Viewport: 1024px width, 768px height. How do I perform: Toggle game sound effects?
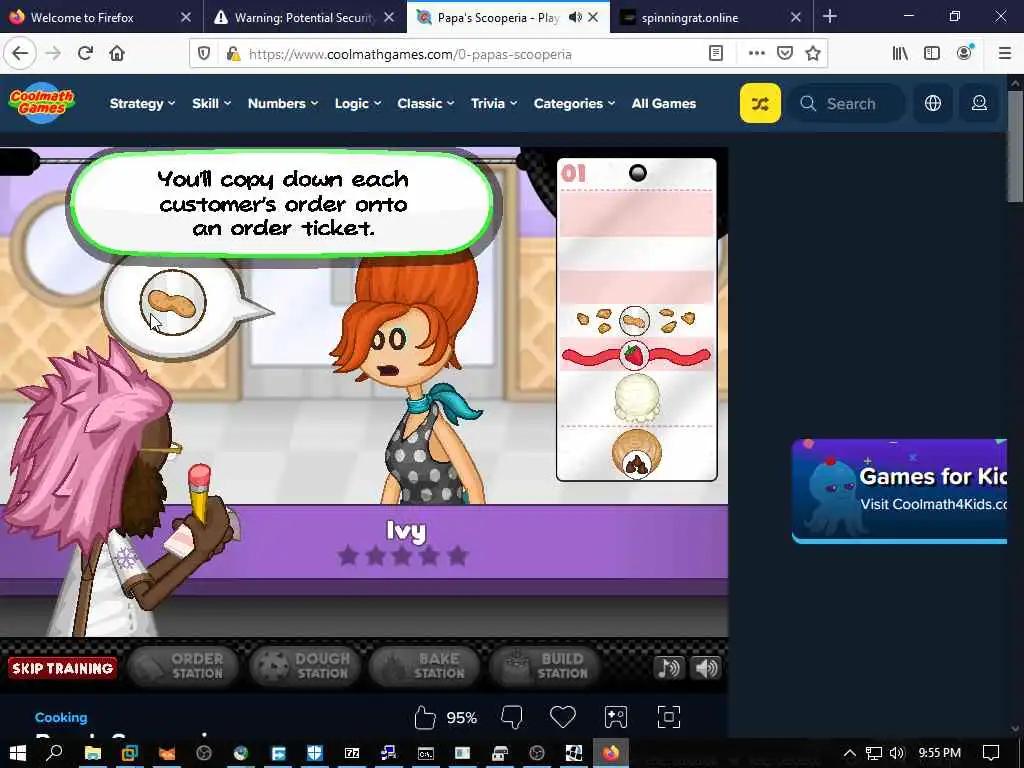point(706,667)
